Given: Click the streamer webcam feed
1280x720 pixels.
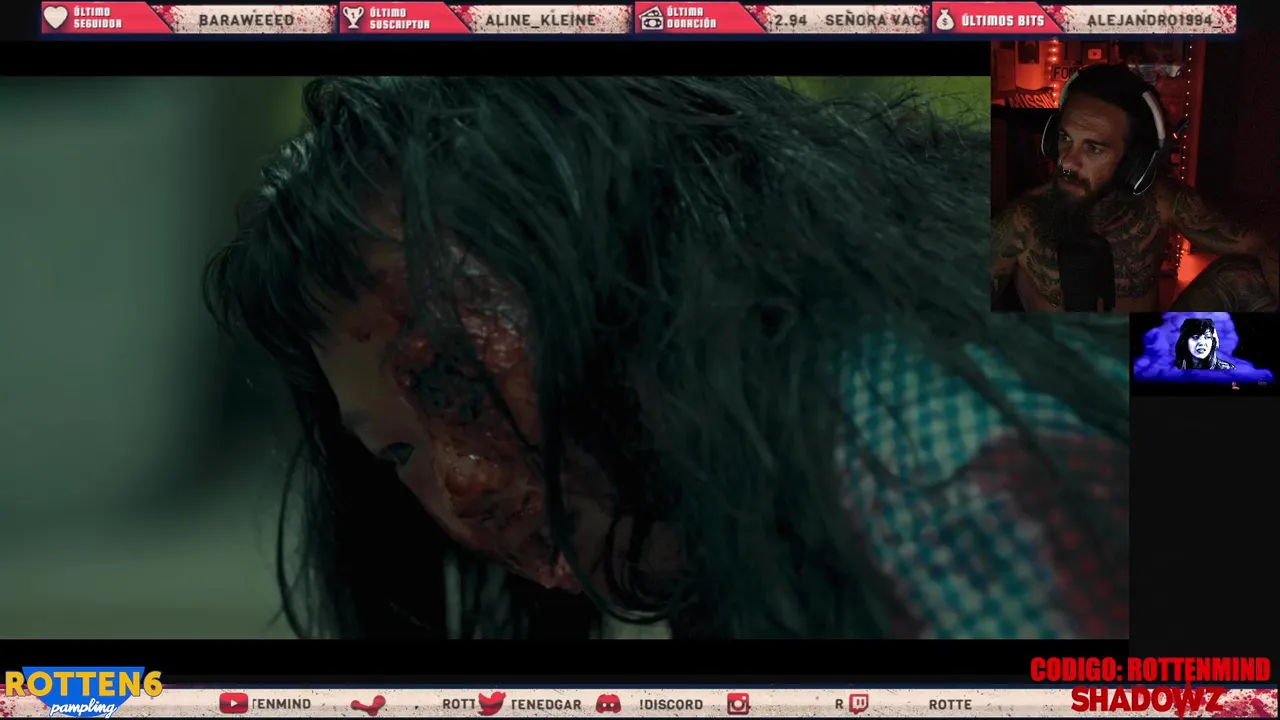Looking at the screenshot, I should 1134,176.
